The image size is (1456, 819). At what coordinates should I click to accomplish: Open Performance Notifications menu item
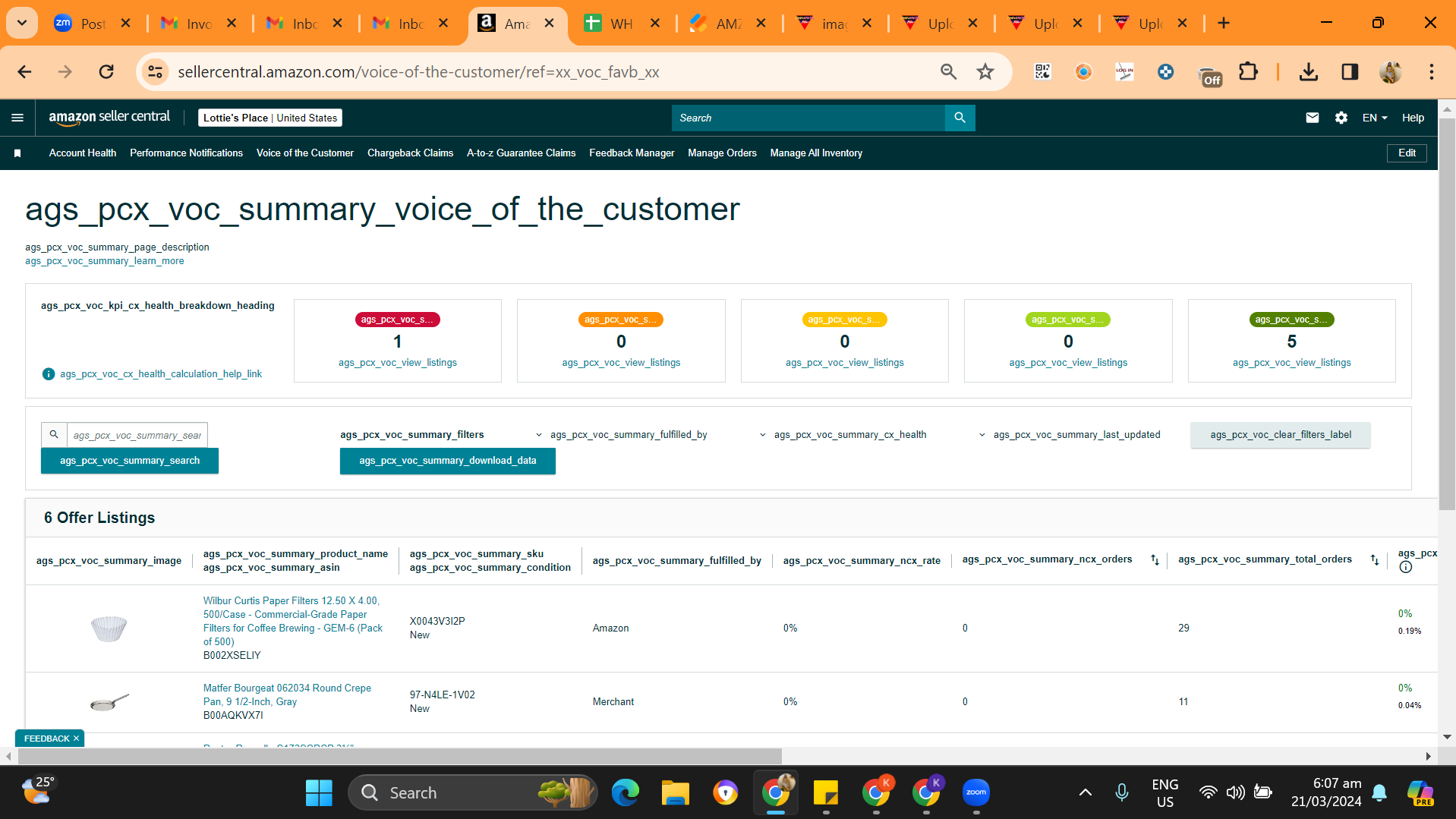[186, 153]
